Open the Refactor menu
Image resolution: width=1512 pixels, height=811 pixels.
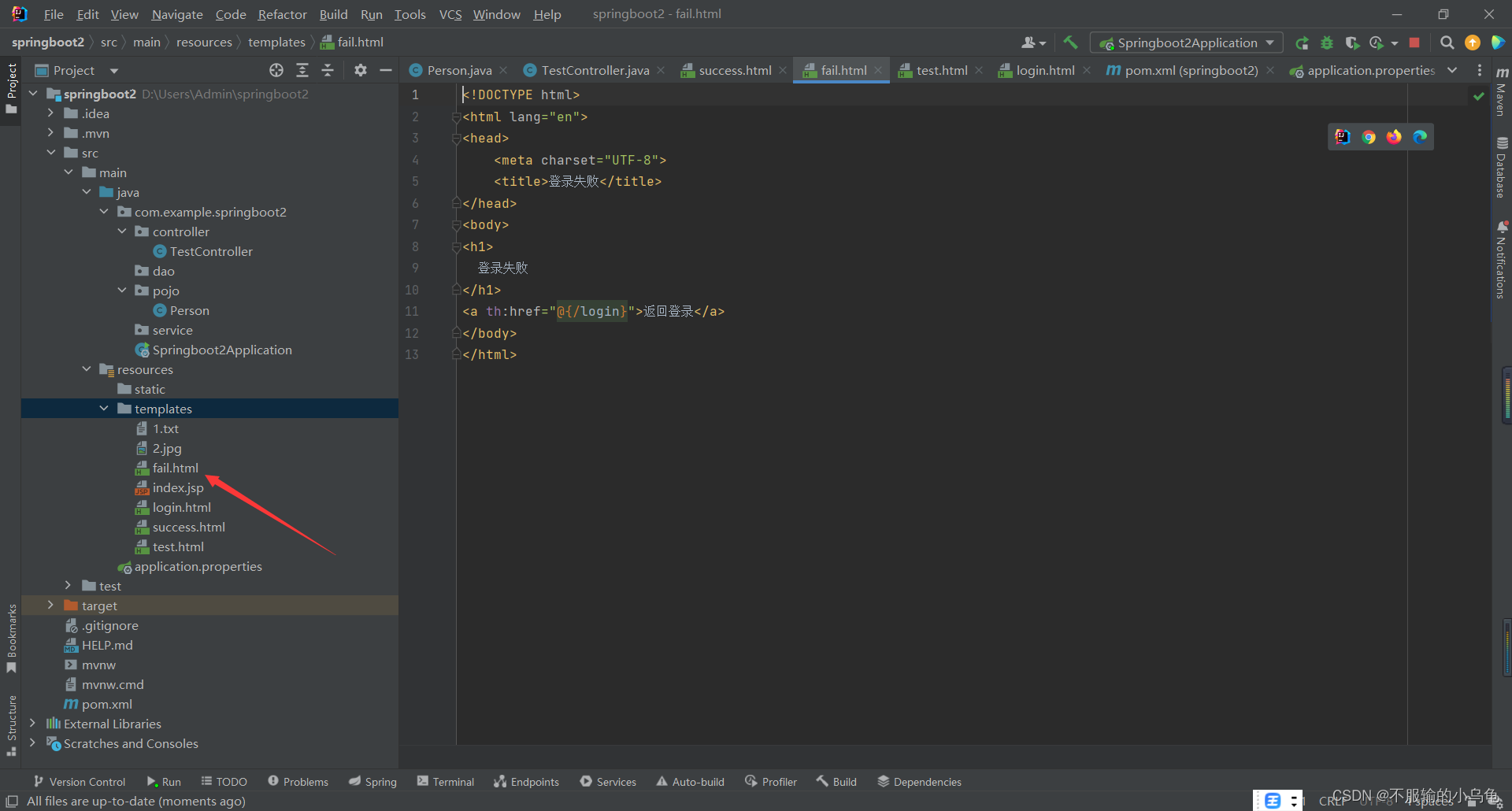pyautogui.click(x=282, y=14)
